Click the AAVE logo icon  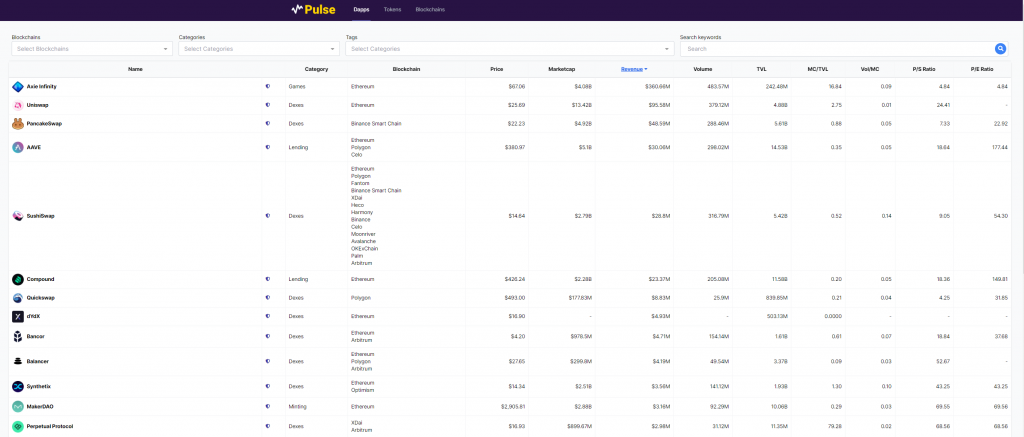[18, 148]
